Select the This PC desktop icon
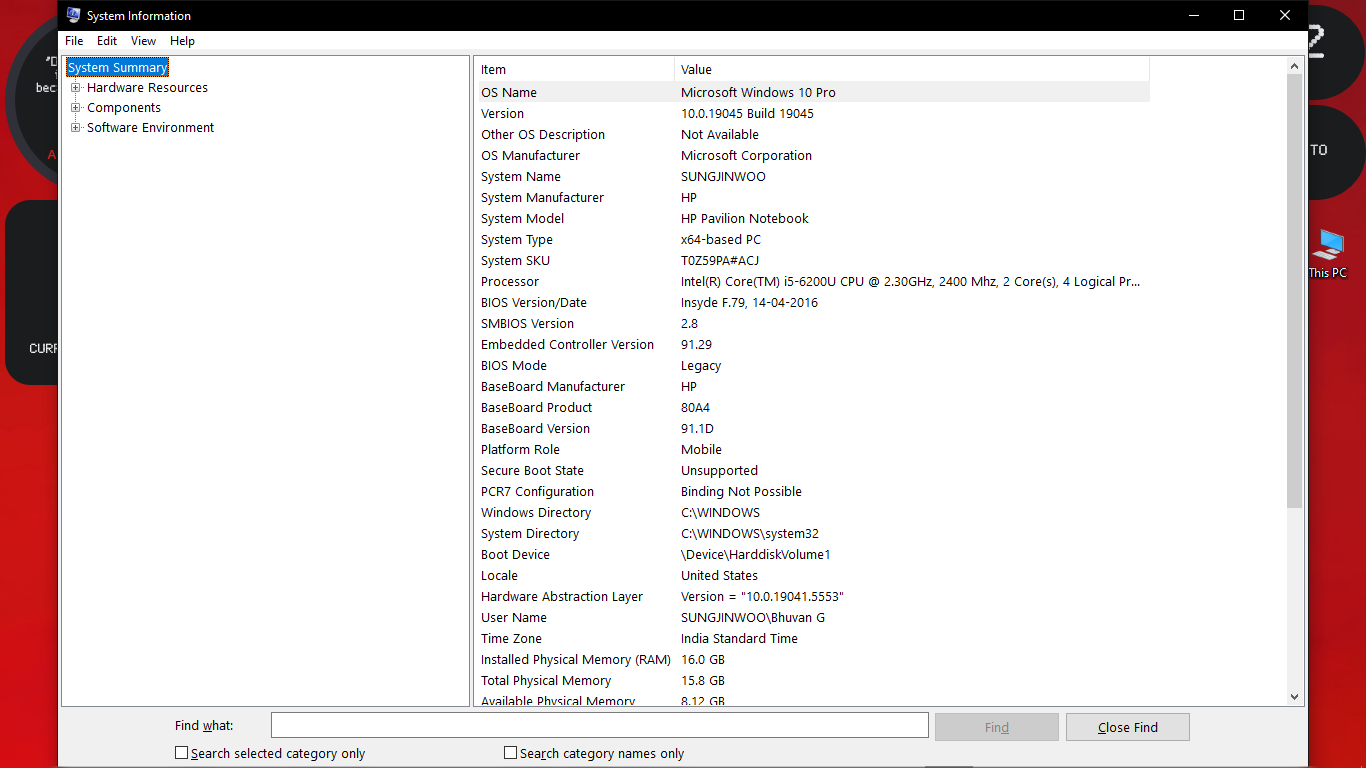This screenshot has height=768, width=1366. point(1328,254)
